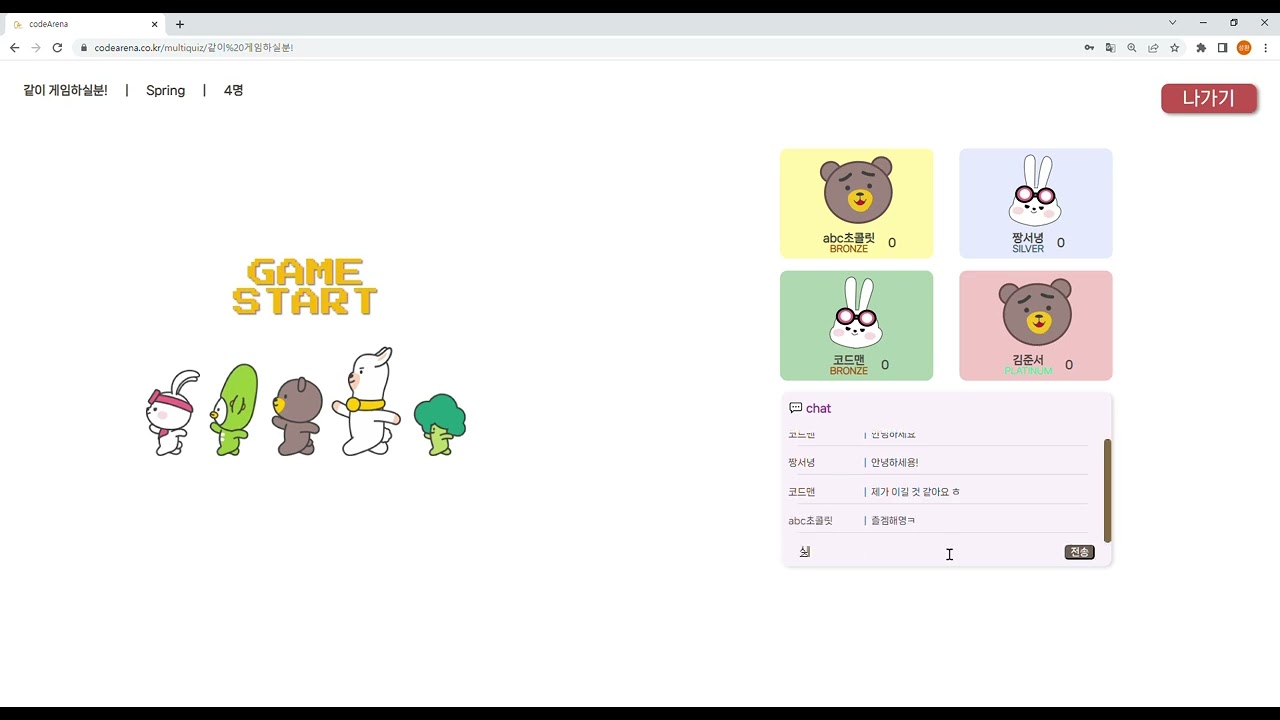Open the browser side panel icon
This screenshot has height=720, width=1280.
coord(1221,47)
